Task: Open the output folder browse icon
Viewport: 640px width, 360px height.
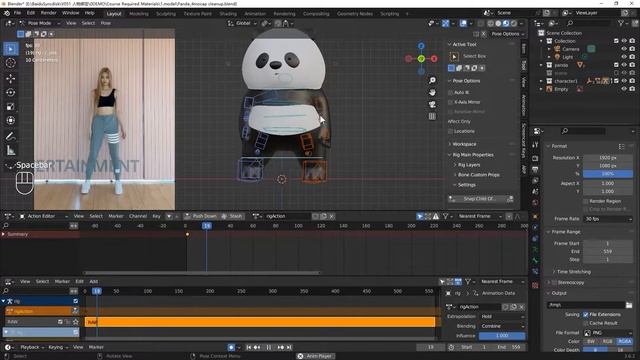Action: pos(629,305)
